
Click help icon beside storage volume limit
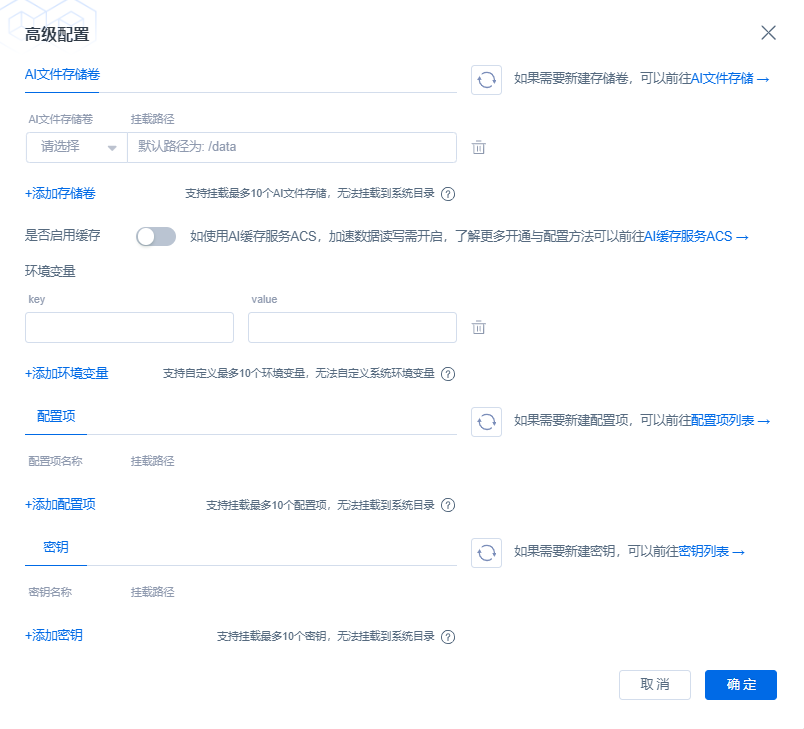[448, 194]
